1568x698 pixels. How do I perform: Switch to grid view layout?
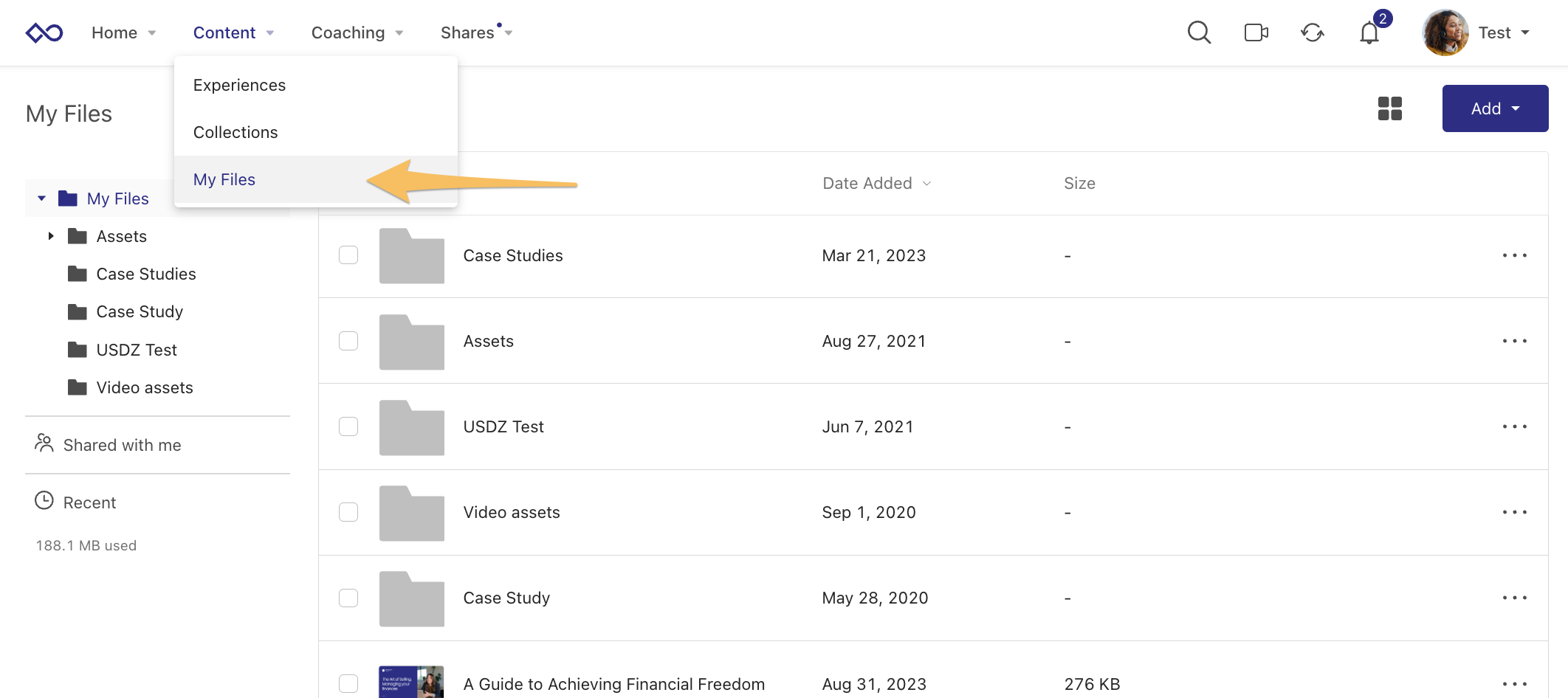click(x=1389, y=108)
